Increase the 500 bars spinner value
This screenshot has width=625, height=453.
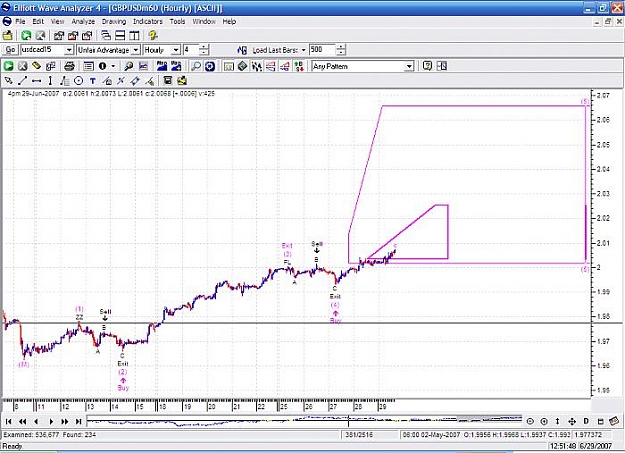point(341,47)
